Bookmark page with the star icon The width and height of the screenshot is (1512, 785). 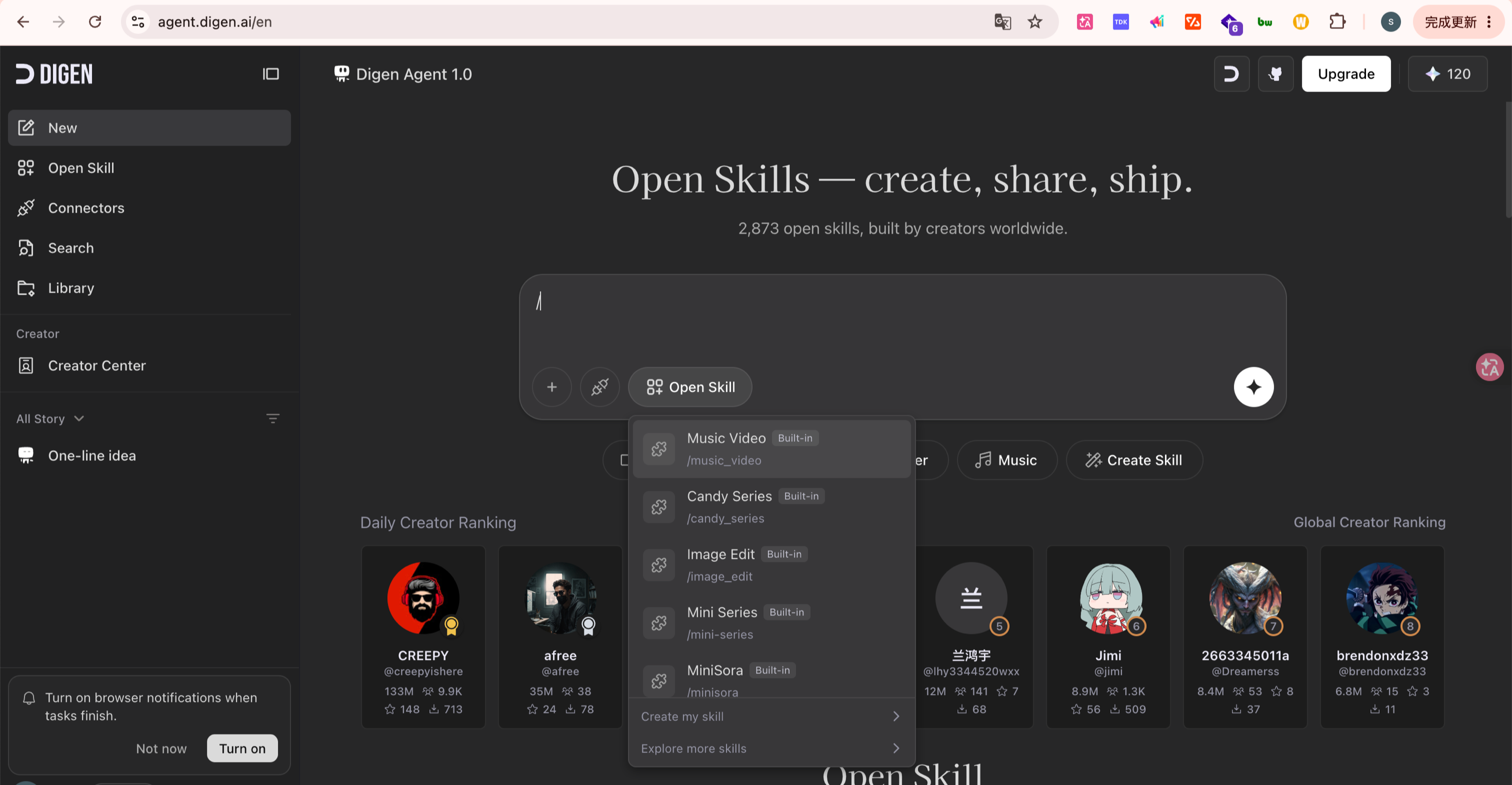click(x=1035, y=21)
